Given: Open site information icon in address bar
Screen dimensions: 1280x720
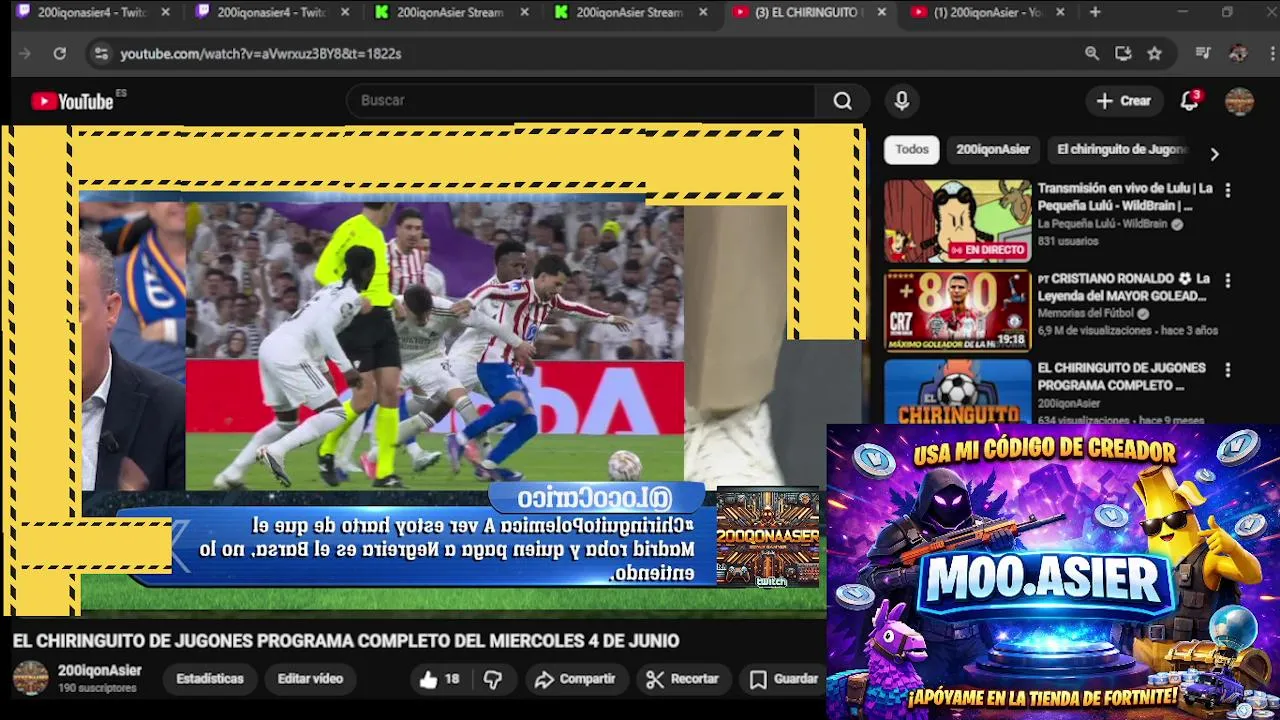Looking at the screenshot, I should click(x=100, y=53).
